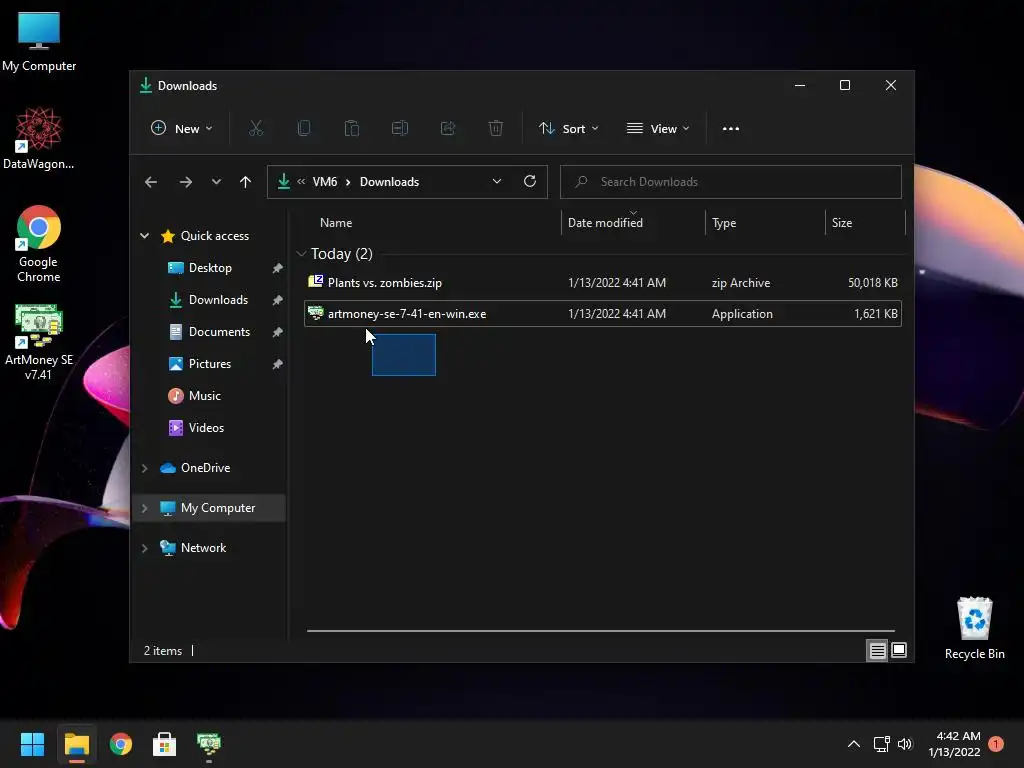The height and width of the screenshot is (768, 1024).
Task: Select file name artmoney-se-7-41-en-win.exe
Action: pyautogui.click(x=407, y=314)
